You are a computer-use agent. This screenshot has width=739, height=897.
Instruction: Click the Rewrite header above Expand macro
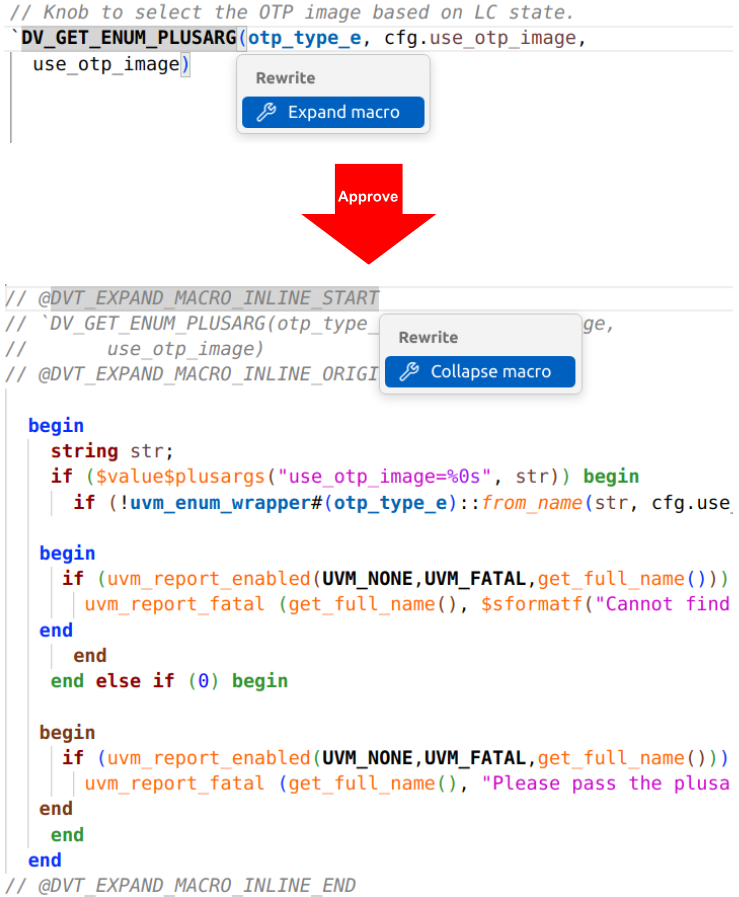point(285,78)
